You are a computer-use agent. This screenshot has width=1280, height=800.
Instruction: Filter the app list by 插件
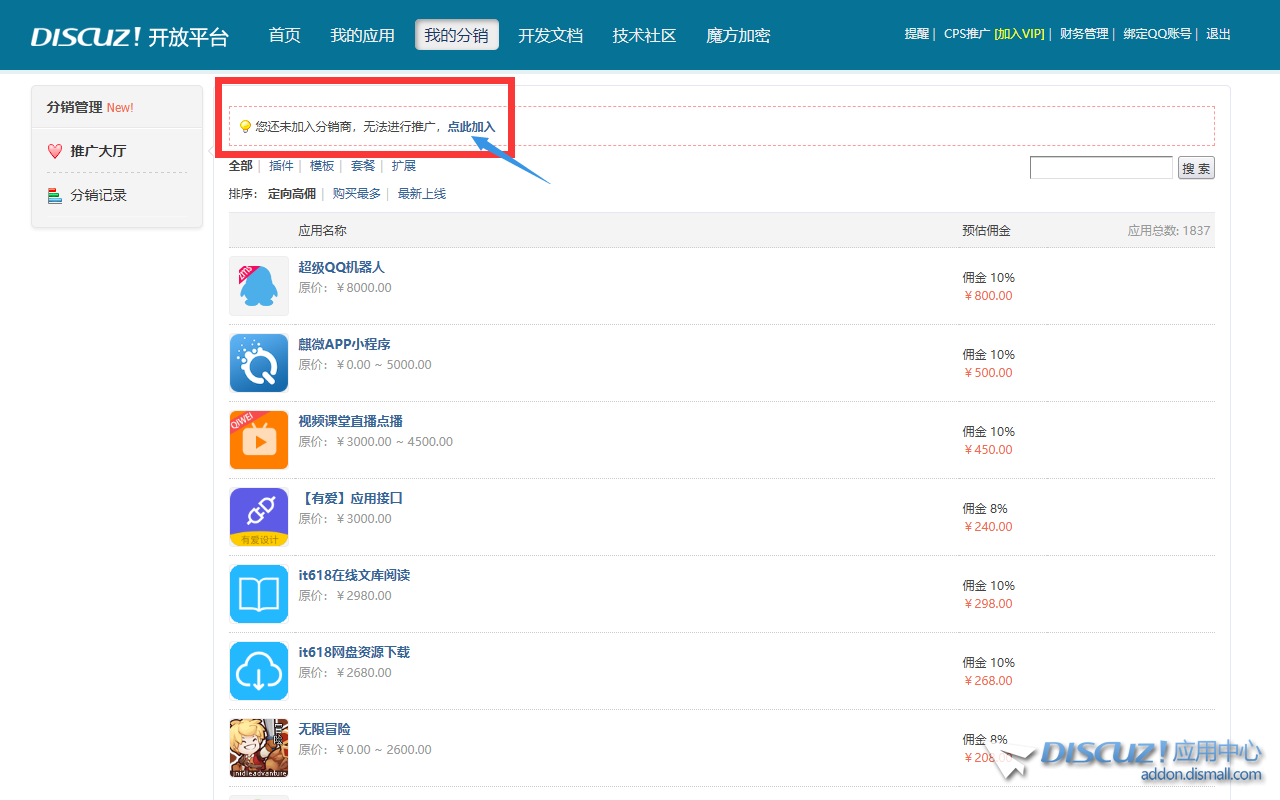tap(281, 166)
